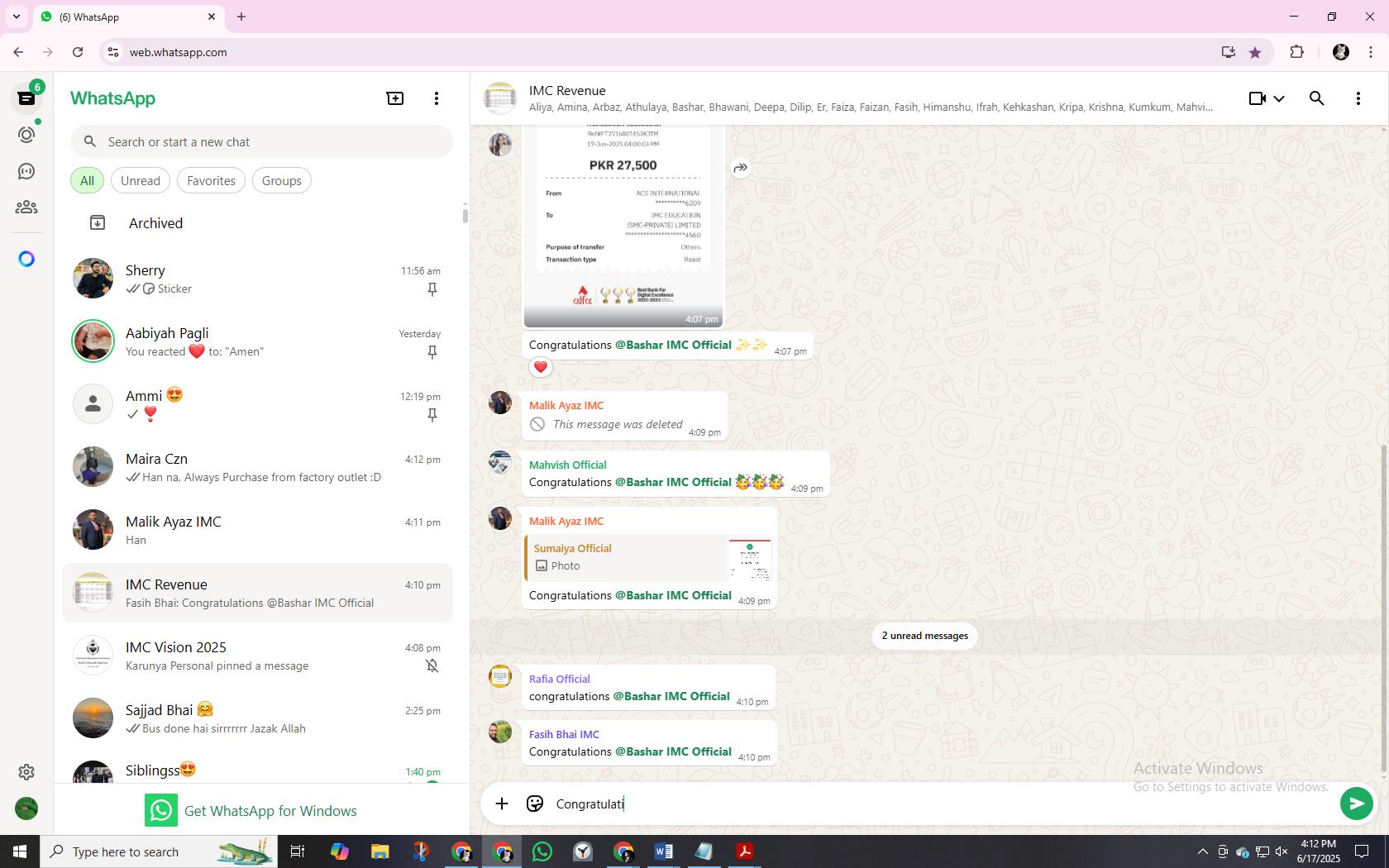Open Aabiyah Pagli chat

coord(257,342)
